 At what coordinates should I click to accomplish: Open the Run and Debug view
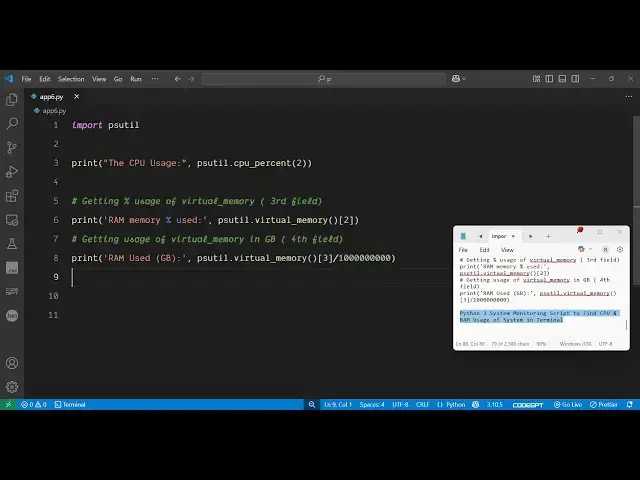[x=12, y=171]
